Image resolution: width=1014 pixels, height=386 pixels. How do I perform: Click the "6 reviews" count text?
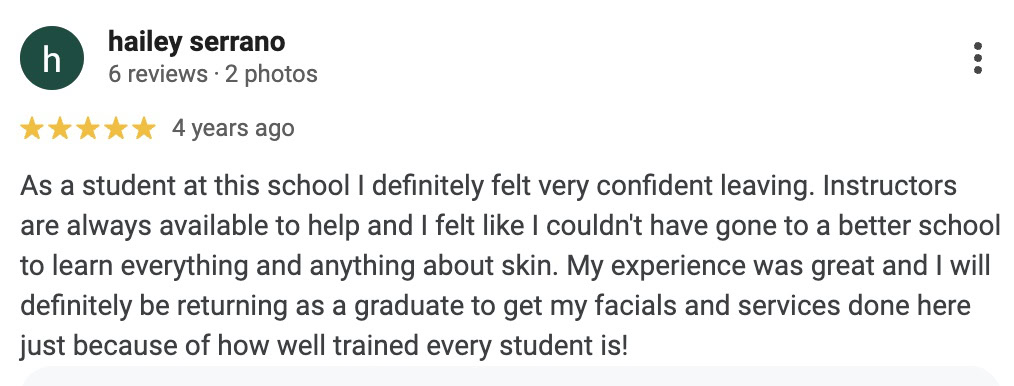click(158, 74)
